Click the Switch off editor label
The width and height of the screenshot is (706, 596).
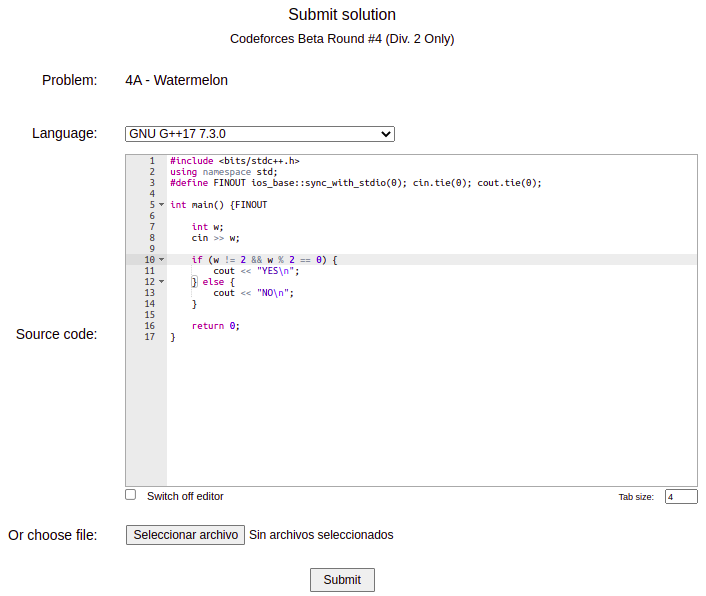185,496
